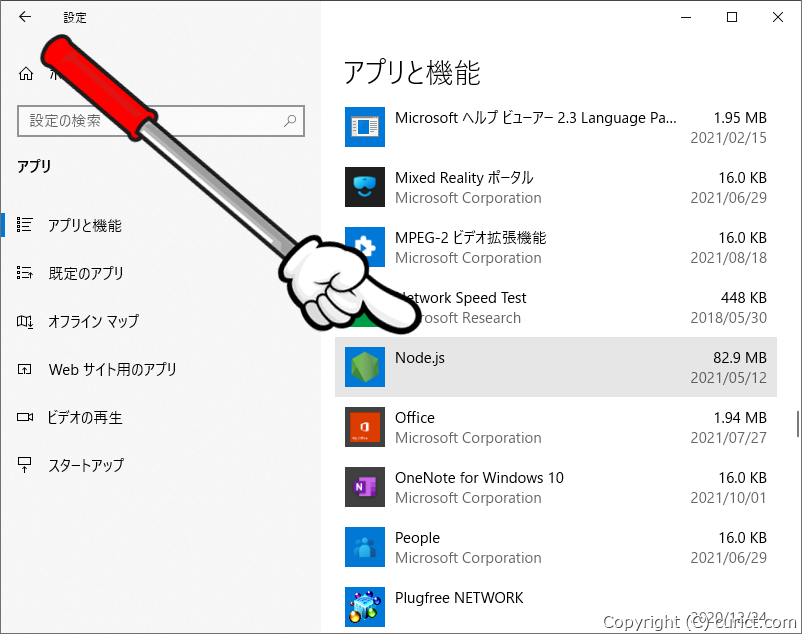Open the 既定のアプリ settings page
The height and width of the screenshot is (634, 802).
[x=86, y=274]
